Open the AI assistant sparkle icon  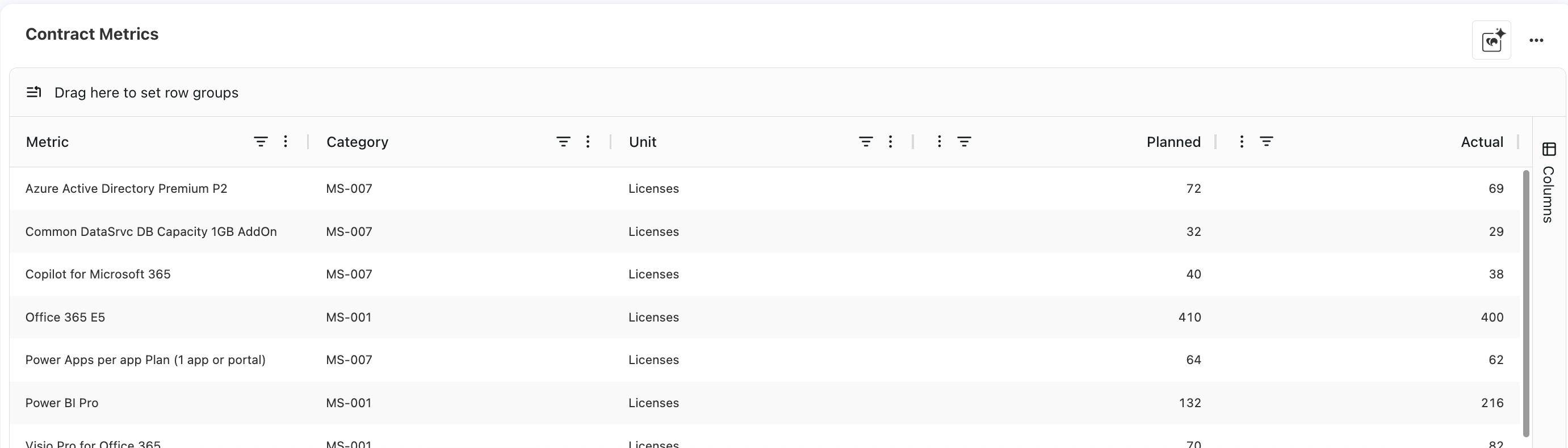coord(1491,40)
